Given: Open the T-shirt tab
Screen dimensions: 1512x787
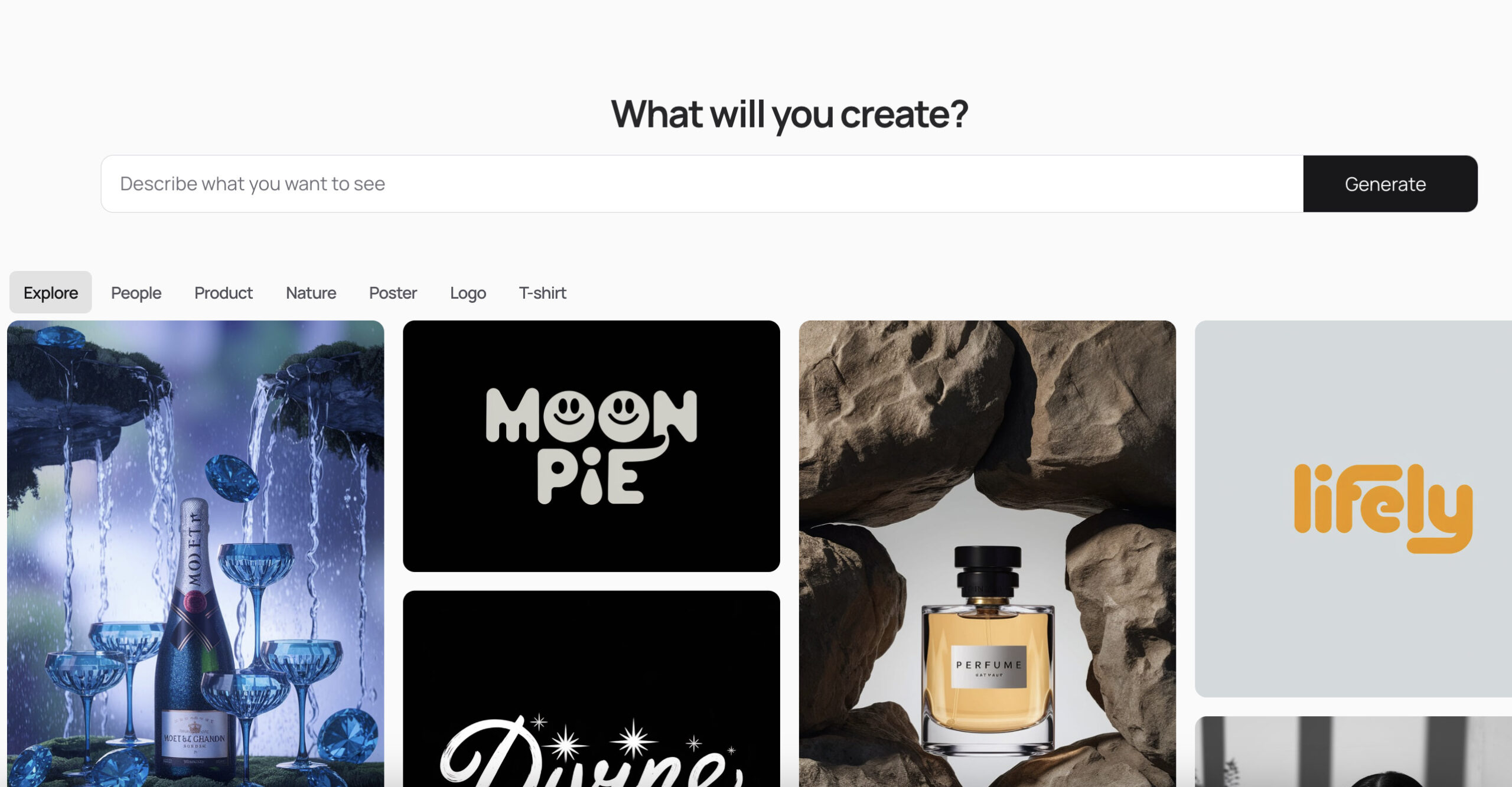Looking at the screenshot, I should 542,292.
